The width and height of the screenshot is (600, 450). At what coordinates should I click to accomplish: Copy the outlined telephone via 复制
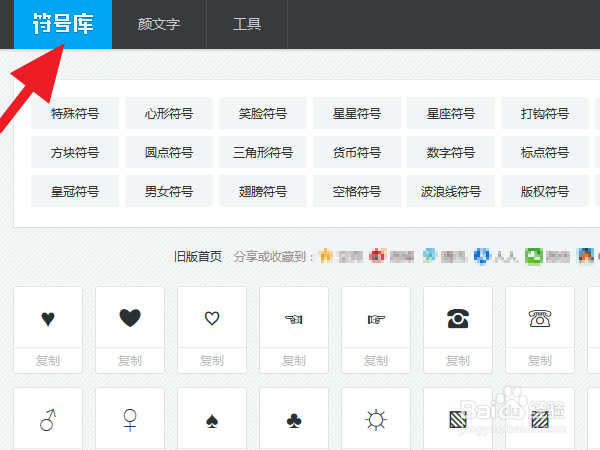click(540, 360)
